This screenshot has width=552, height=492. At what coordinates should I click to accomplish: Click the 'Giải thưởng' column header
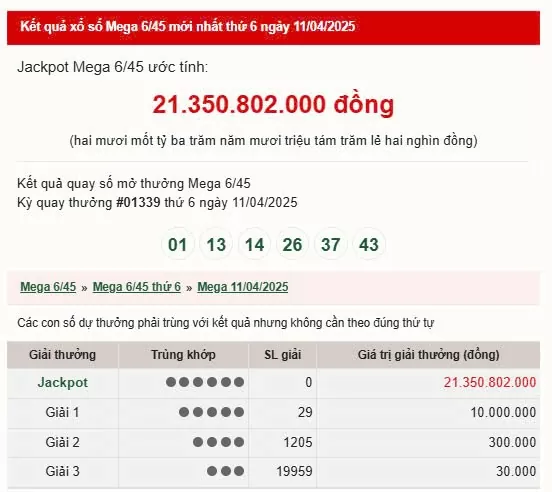point(62,355)
